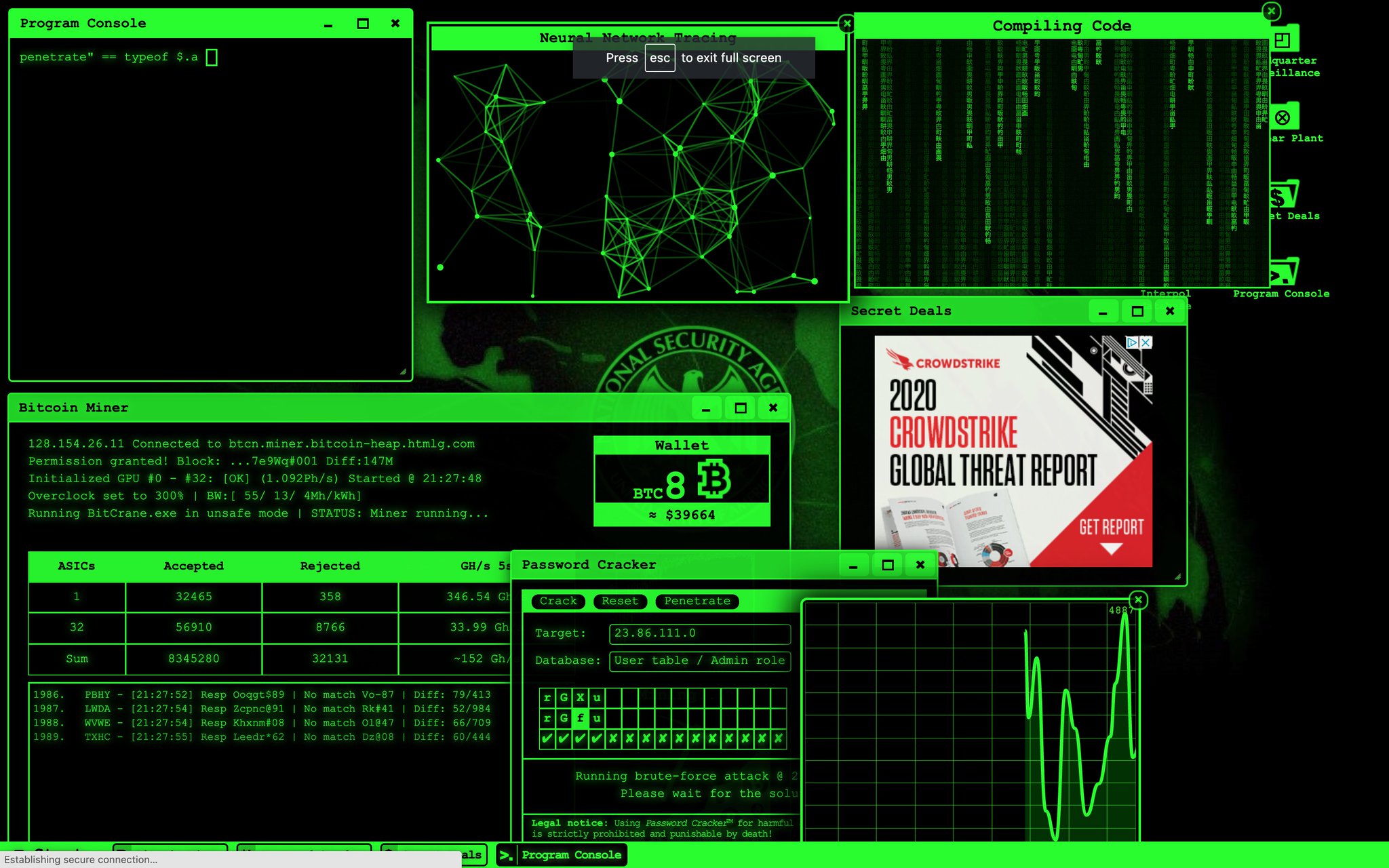Dismiss the CrowdStrike ad with its X

1146,342
